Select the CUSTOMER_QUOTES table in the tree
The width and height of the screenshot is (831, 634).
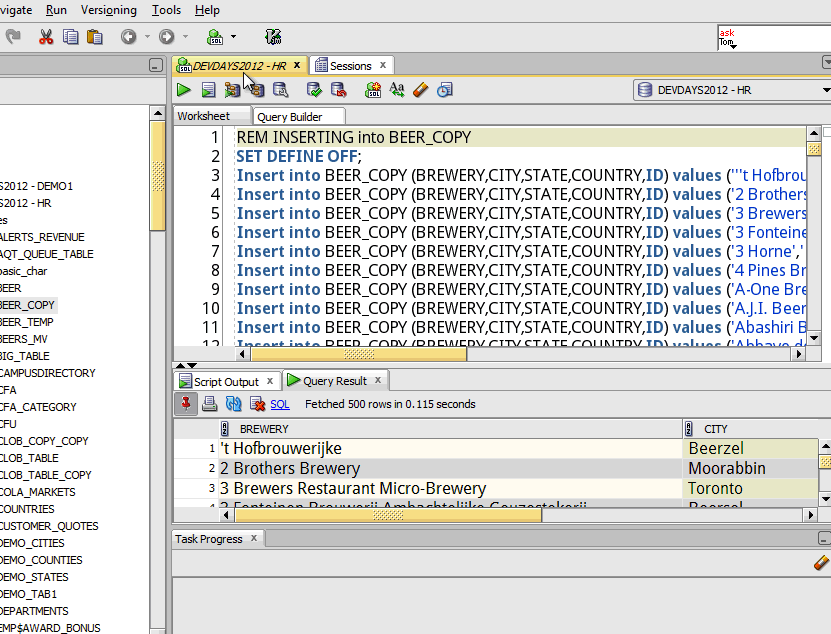pyautogui.click(x=49, y=526)
